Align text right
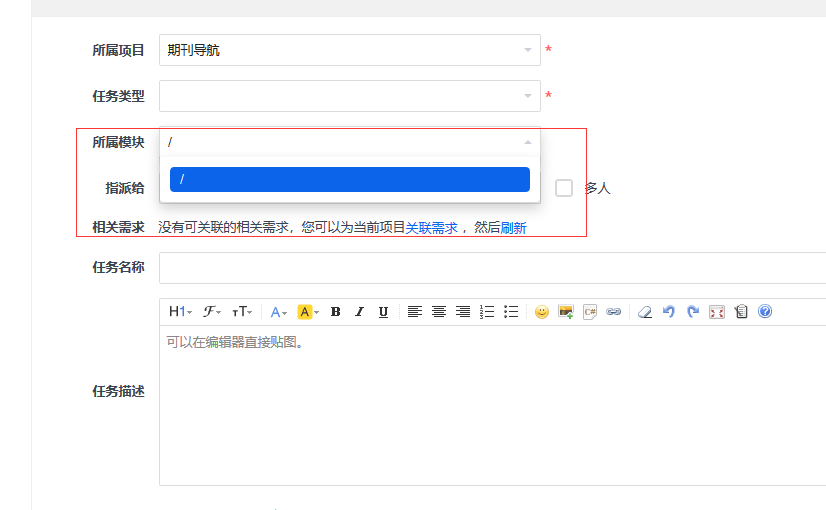The image size is (826, 510). pos(463,312)
